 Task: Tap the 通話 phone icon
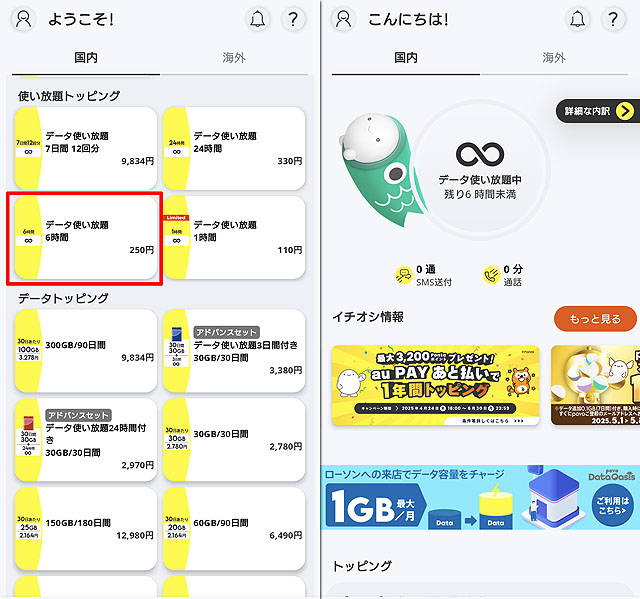[x=491, y=275]
